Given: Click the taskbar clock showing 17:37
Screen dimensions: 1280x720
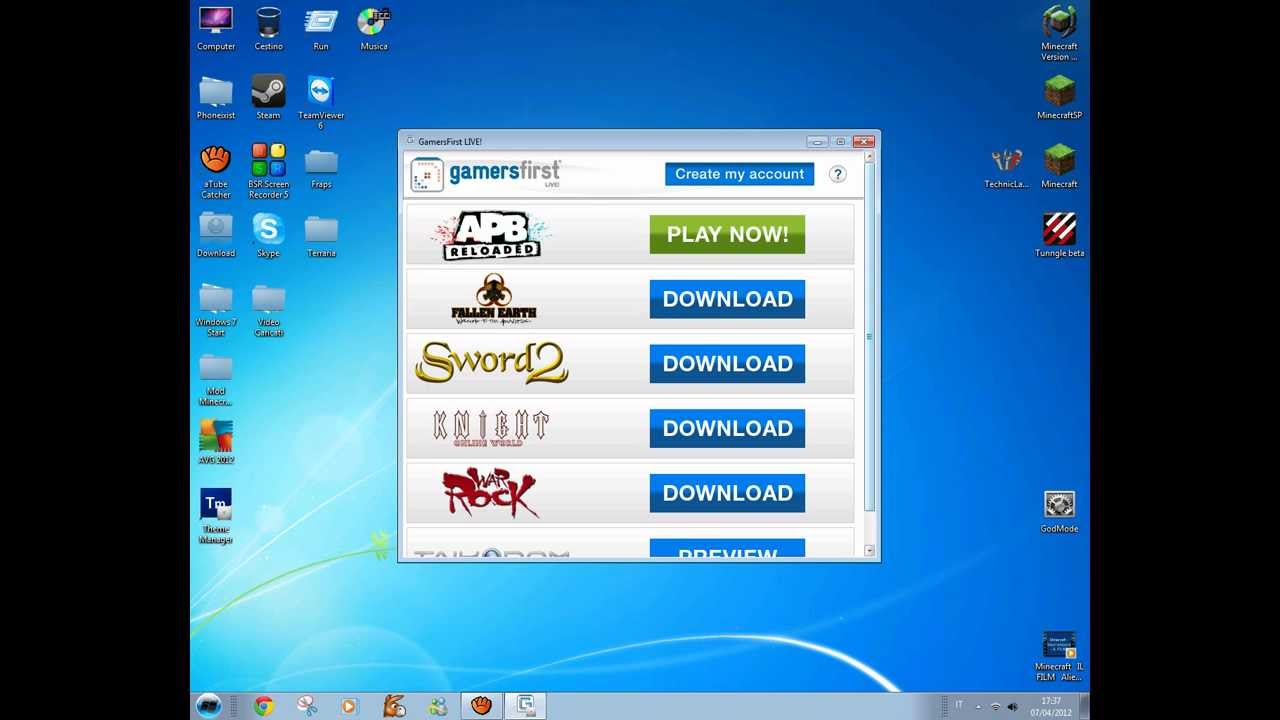Looking at the screenshot, I should coord(1051,706).
